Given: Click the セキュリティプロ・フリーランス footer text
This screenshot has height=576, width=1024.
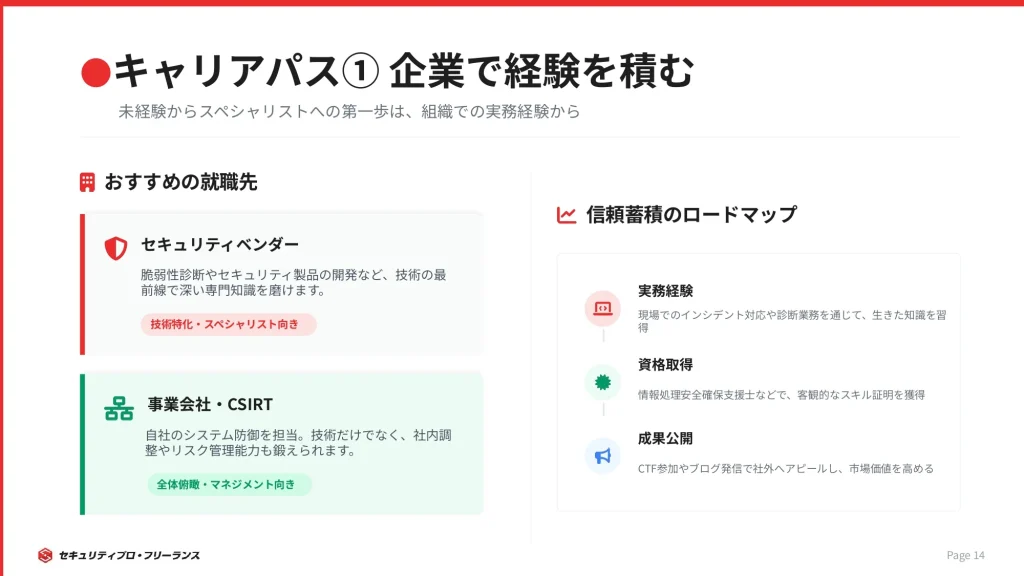Looking at the screenshot, I should (x=129, y=555).
